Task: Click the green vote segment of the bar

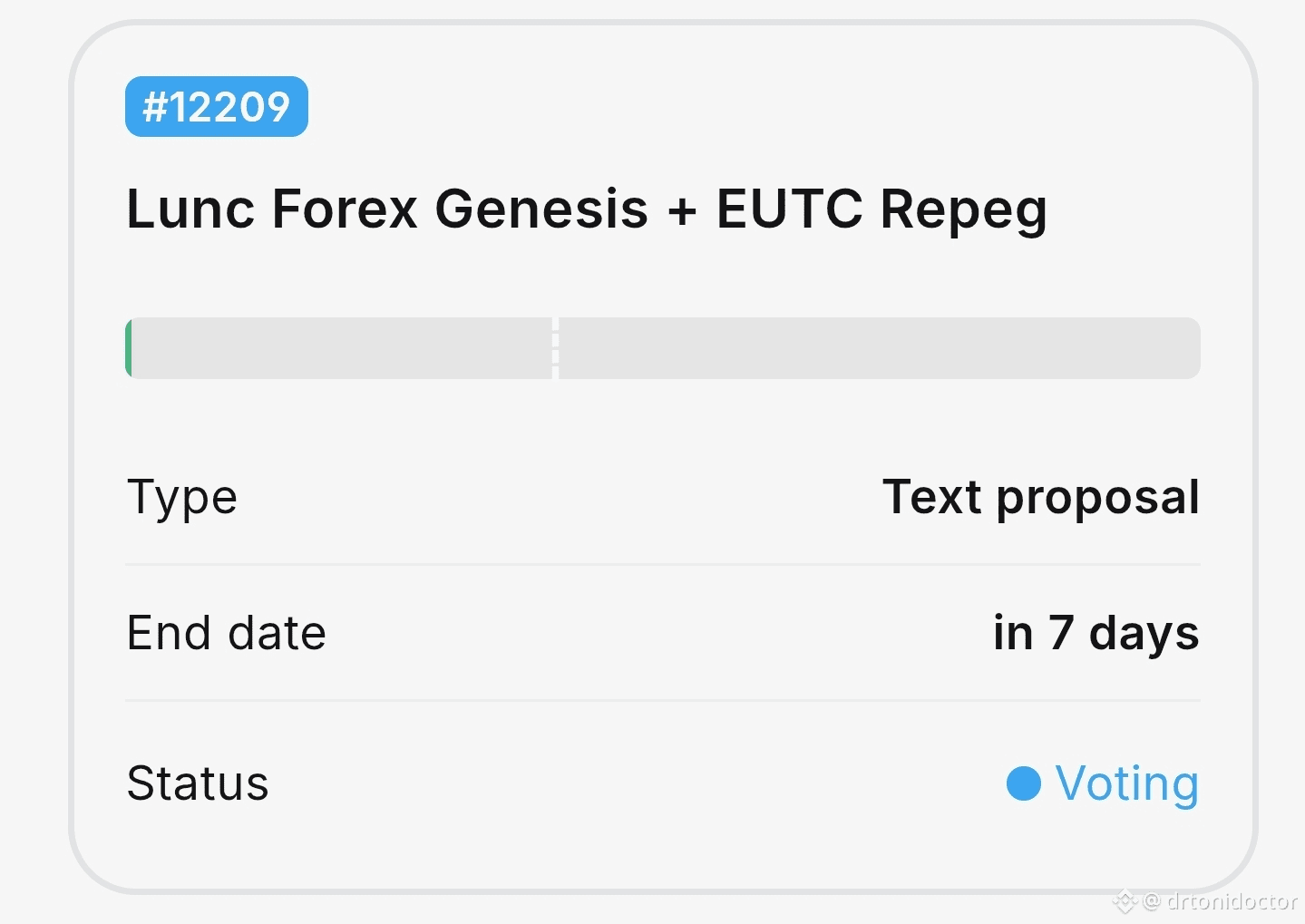Action: pyautogui.click(x=129, y=348)
